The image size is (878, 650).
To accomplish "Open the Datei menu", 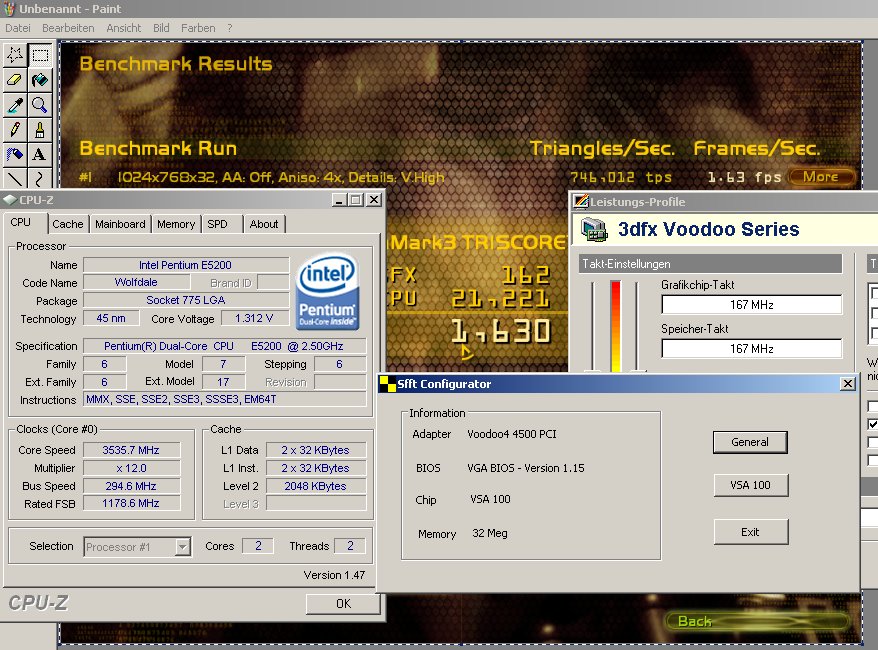I will click(x=18, y=28).
